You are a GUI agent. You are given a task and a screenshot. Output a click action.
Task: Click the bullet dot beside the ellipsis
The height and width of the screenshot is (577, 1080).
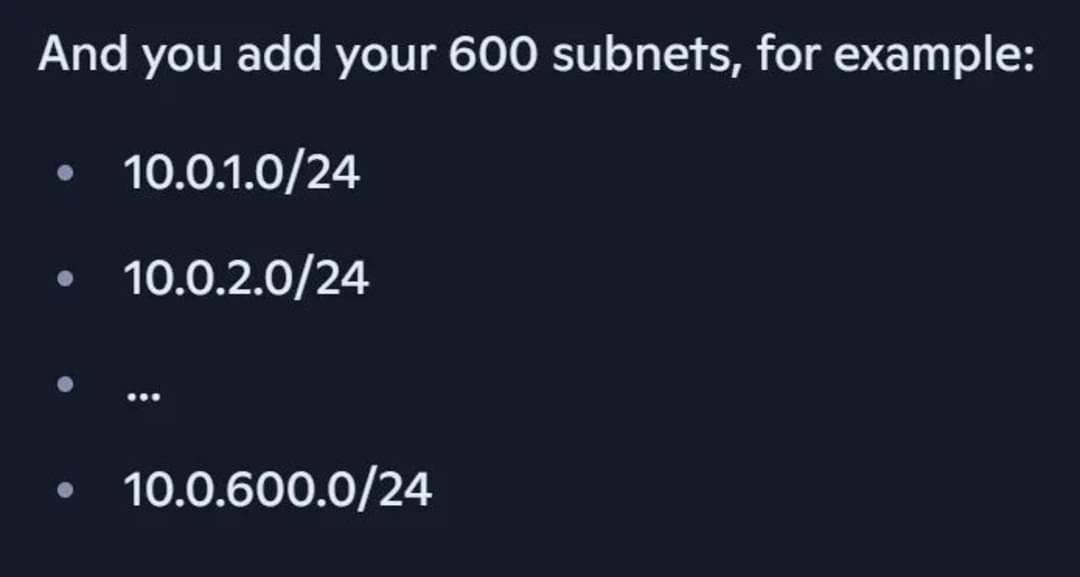(65, 384)
